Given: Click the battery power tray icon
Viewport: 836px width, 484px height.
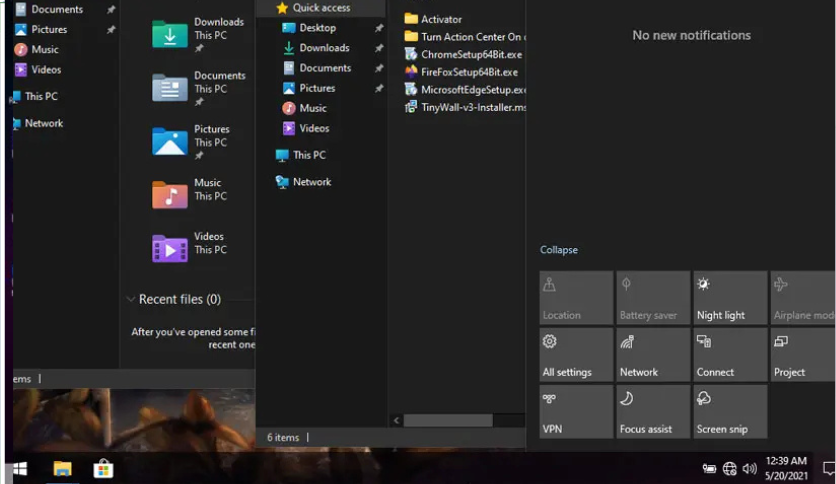Looking at the screenshot, I should coord(709,469).
